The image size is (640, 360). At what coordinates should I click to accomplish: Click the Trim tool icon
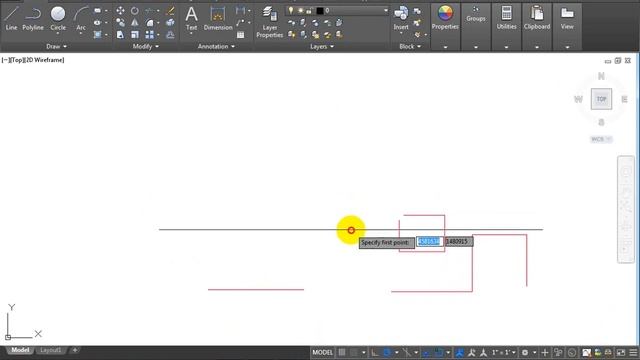(150, 11)
